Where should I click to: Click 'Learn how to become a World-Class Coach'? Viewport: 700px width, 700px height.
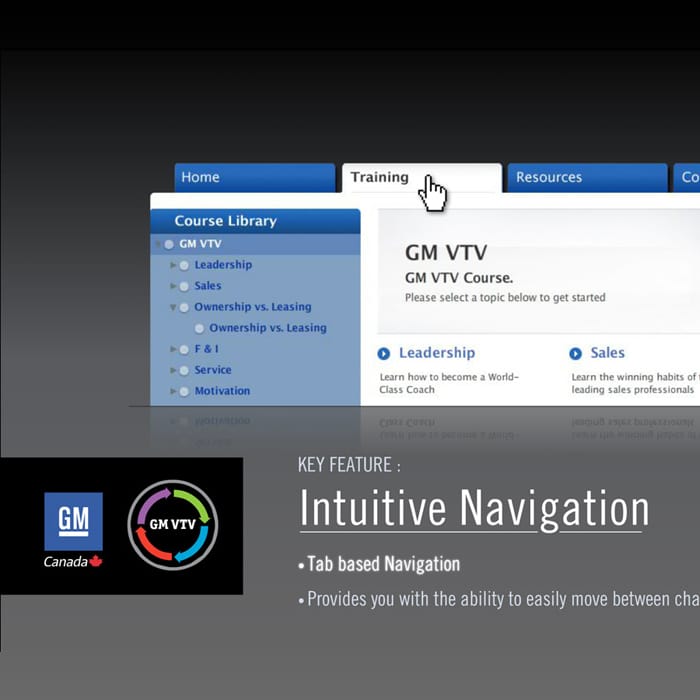[x=449, y=383]
